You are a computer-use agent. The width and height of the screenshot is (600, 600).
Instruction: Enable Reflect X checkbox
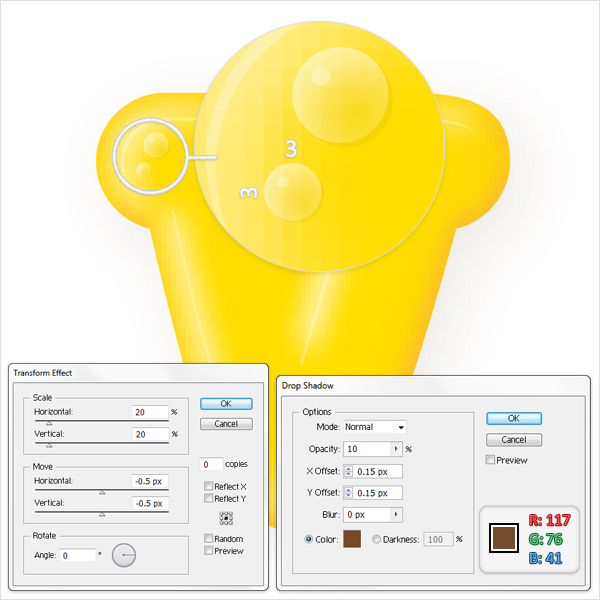209,486
